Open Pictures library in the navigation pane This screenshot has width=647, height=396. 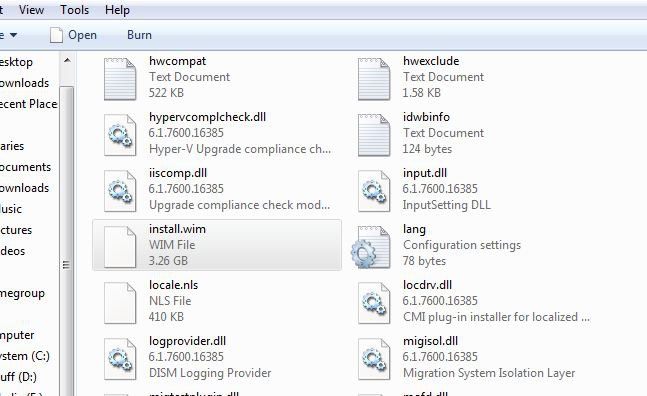tap(16, 230)
